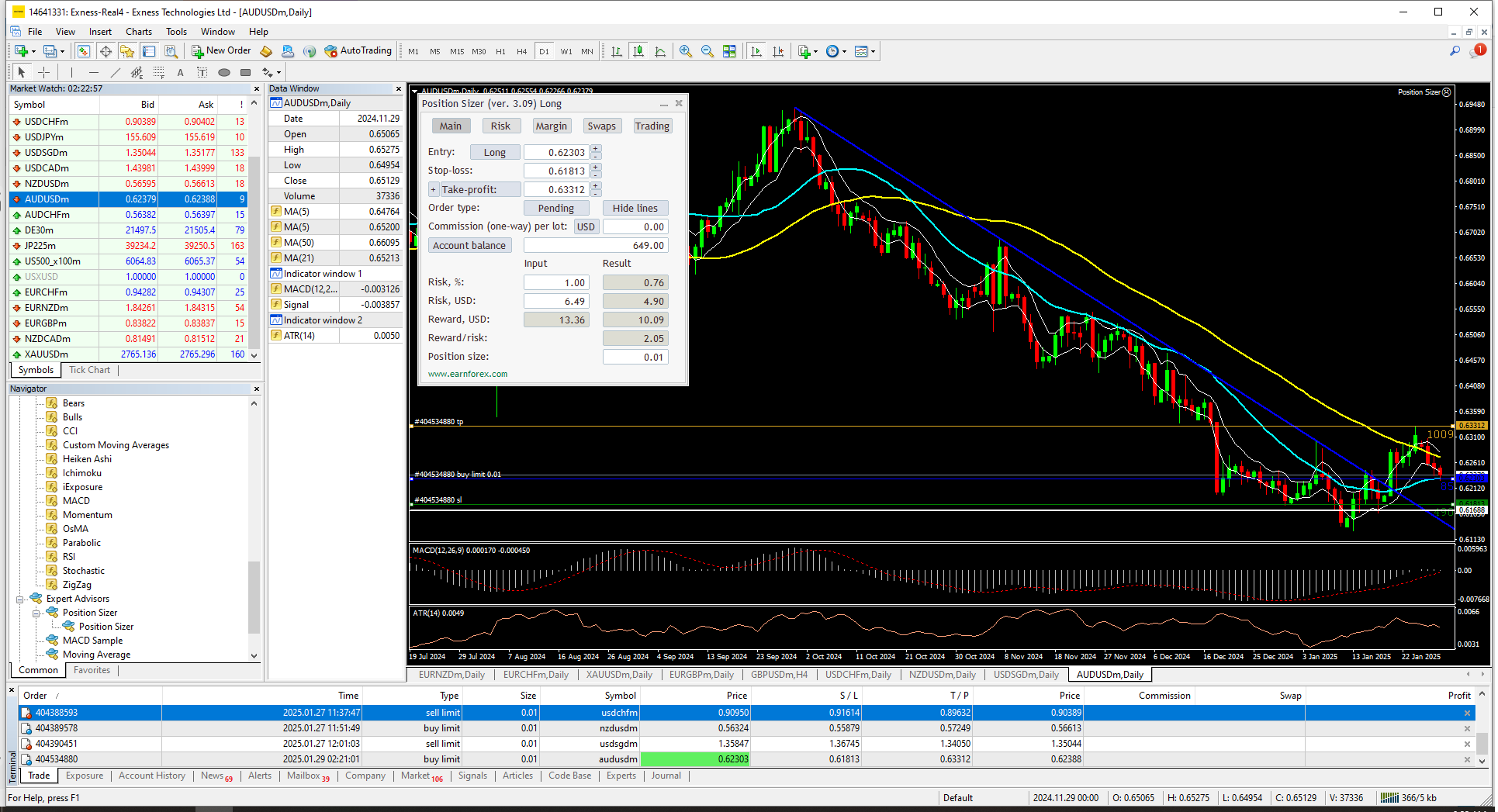Open Account History terminal tab
Screen dimensions: 1498x812
click(152, 776)
